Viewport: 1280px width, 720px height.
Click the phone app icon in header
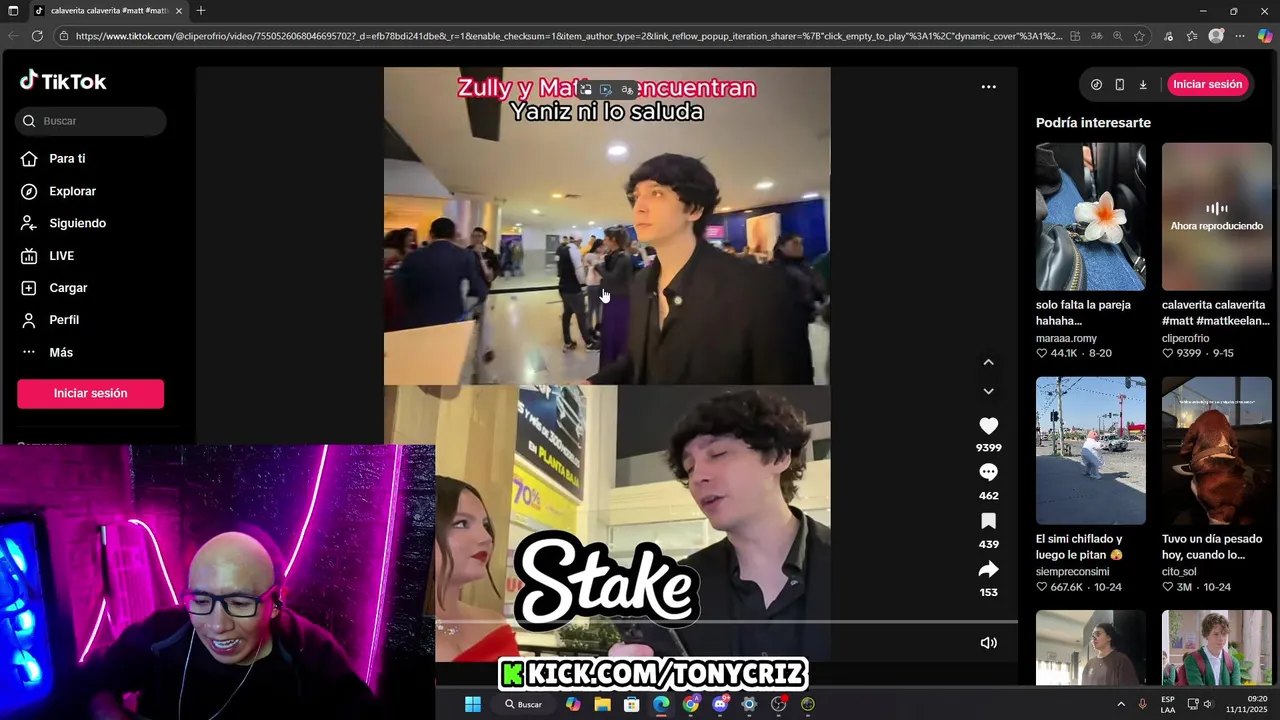pos(1119,85)
